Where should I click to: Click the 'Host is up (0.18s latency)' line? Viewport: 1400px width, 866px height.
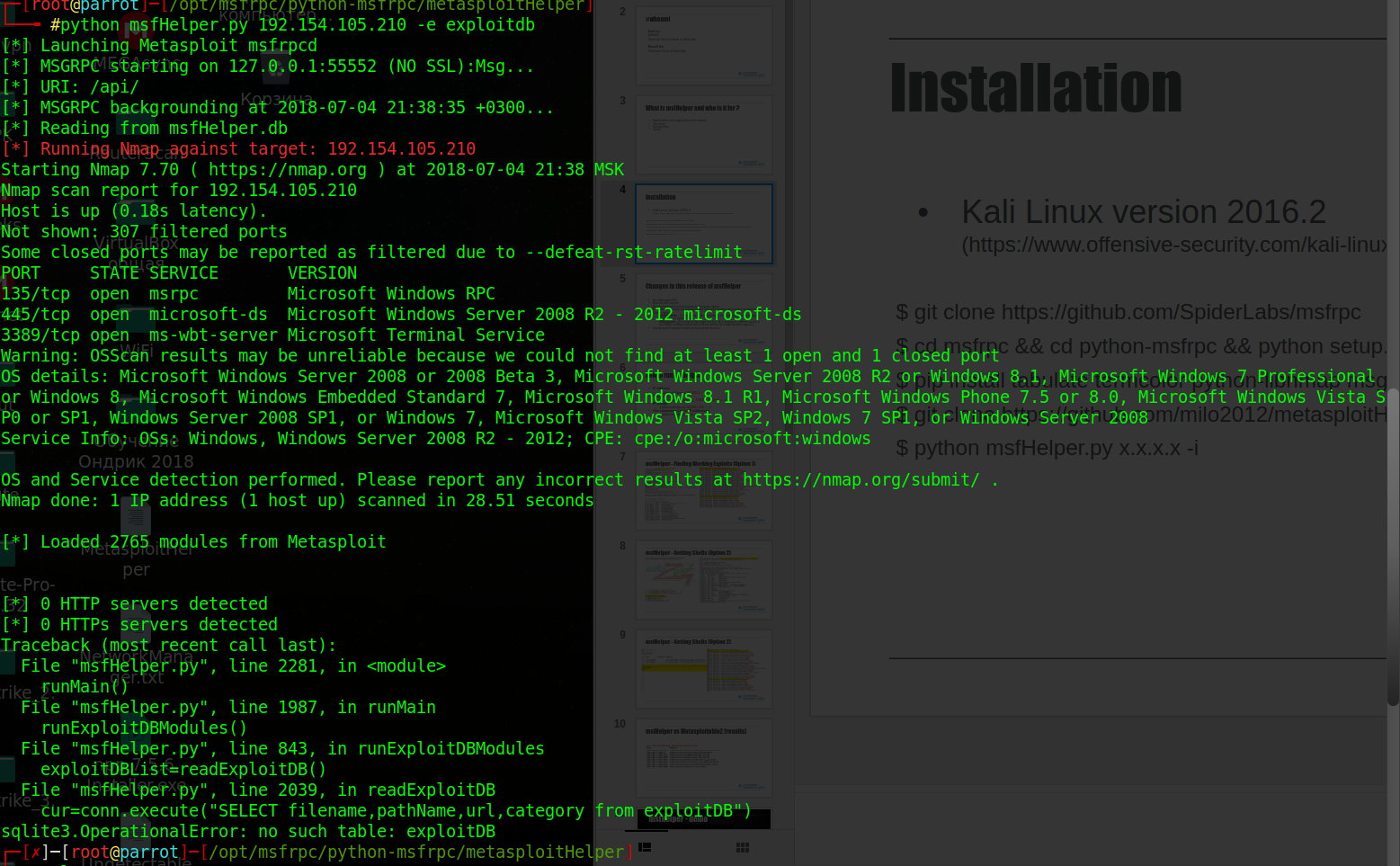134,211
